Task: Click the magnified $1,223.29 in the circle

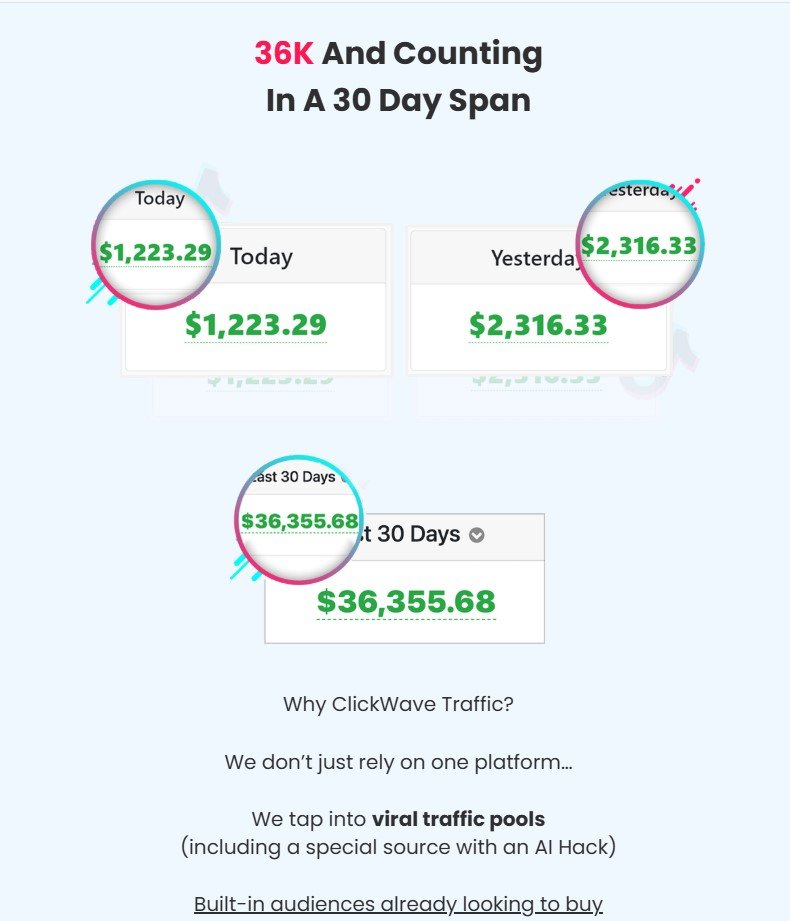Action: [x=155, y=253]
